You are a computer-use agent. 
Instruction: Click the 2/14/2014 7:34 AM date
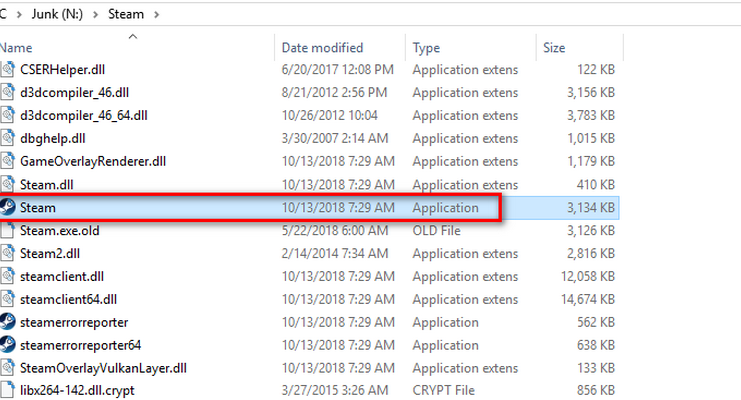pos(335,253)
